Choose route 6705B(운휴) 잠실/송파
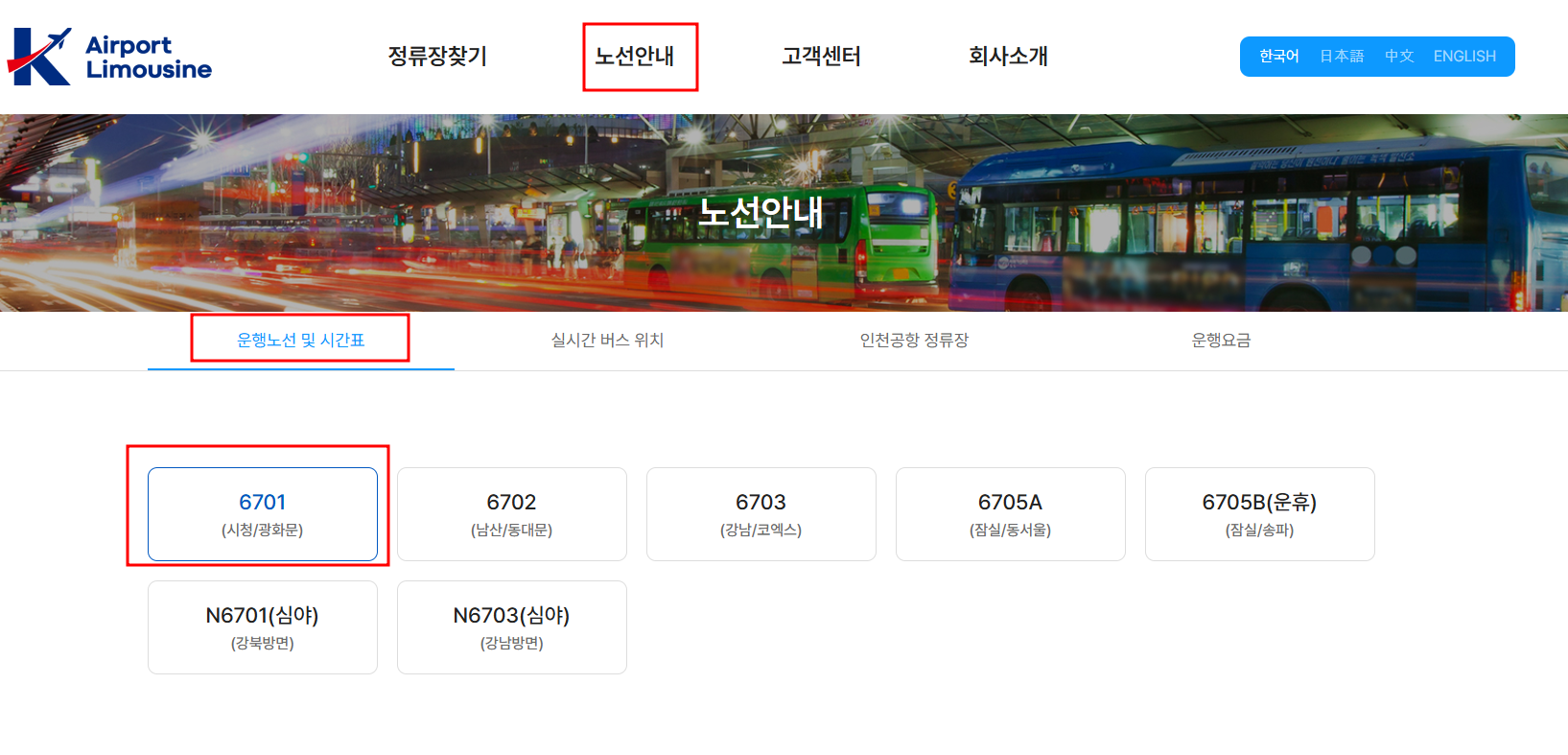1568x755 pixels. tap(1260, 514)
